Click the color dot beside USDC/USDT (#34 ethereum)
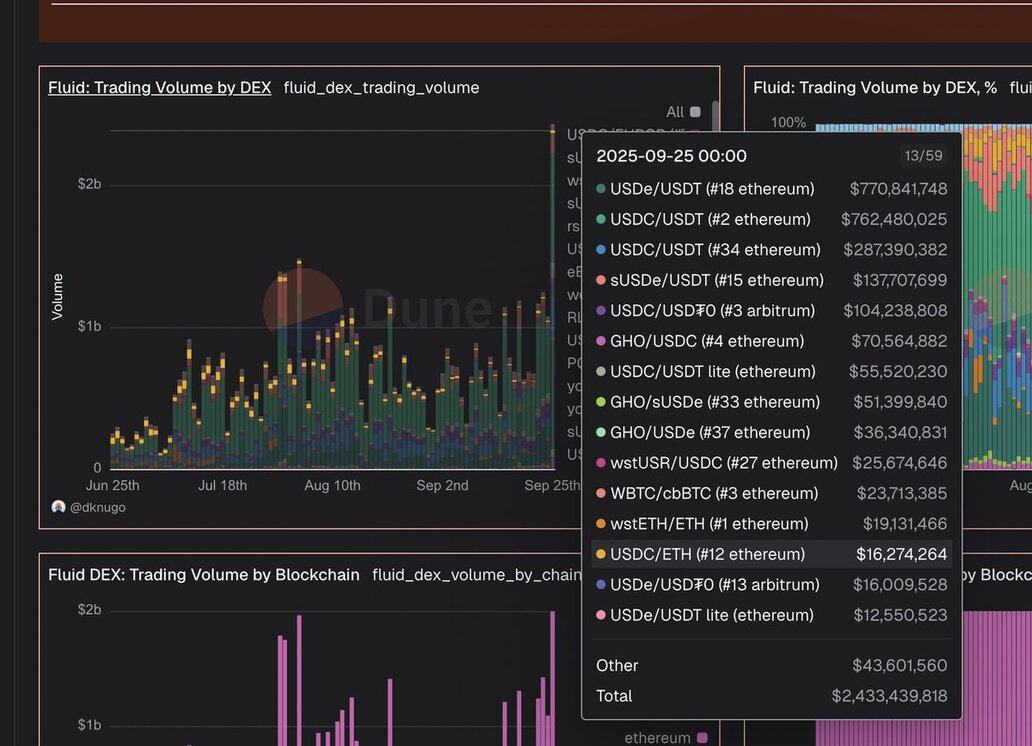Image resolution: width=1032 pixels, height=746 pixels. coord(600,250)
